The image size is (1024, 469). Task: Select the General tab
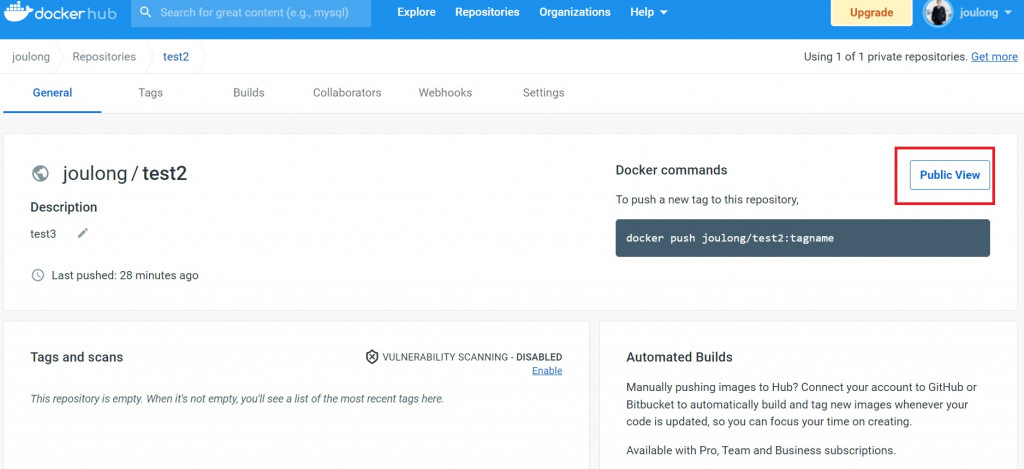(52, 93)
